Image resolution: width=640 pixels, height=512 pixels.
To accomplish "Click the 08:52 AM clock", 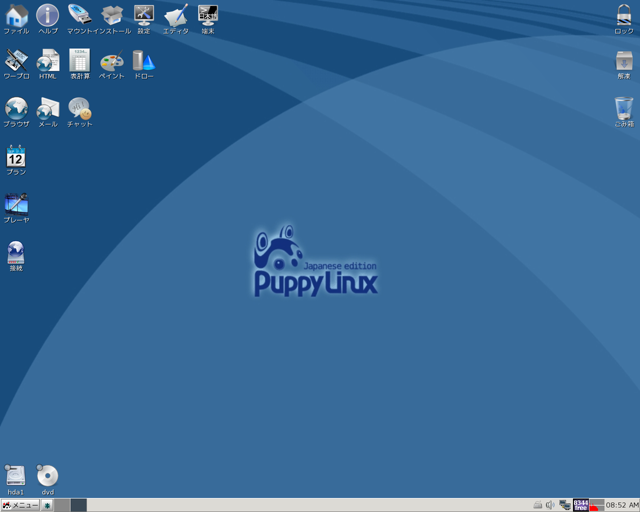I will point(622,505).
